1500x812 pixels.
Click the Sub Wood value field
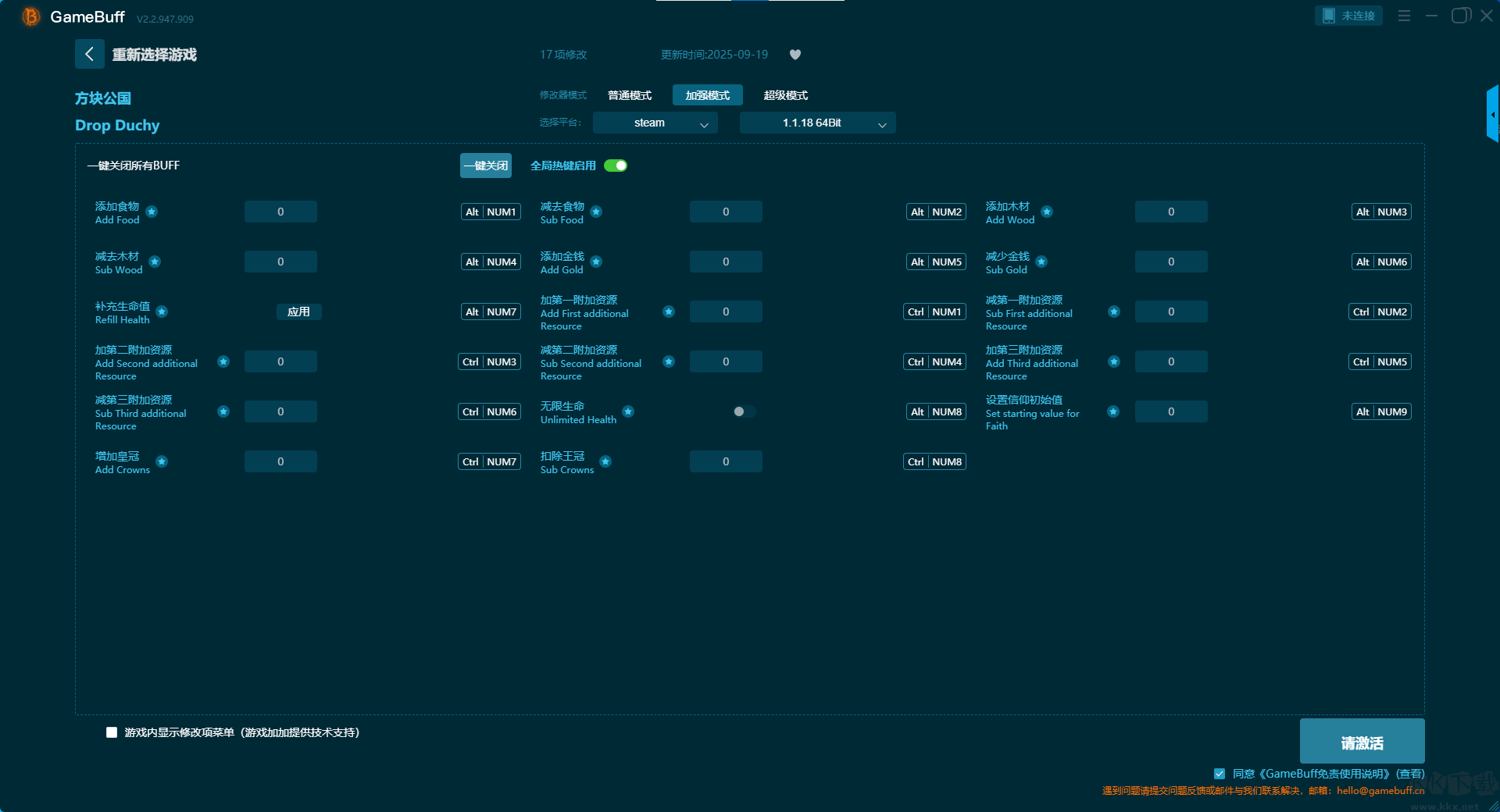280,262
